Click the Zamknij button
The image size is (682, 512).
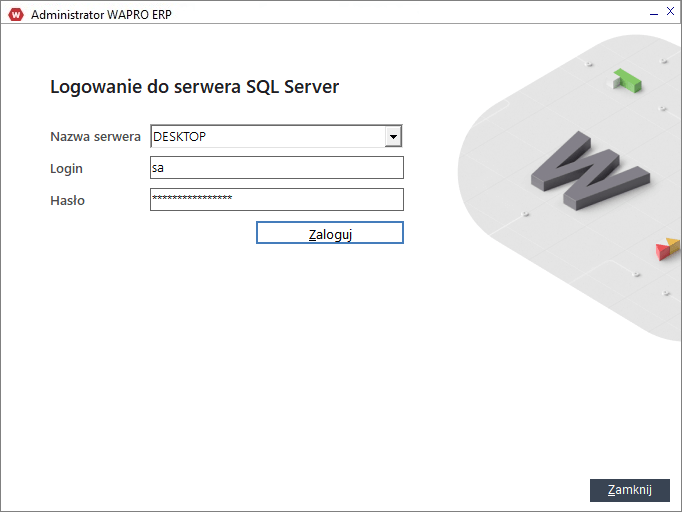click(x=629, y=490)
